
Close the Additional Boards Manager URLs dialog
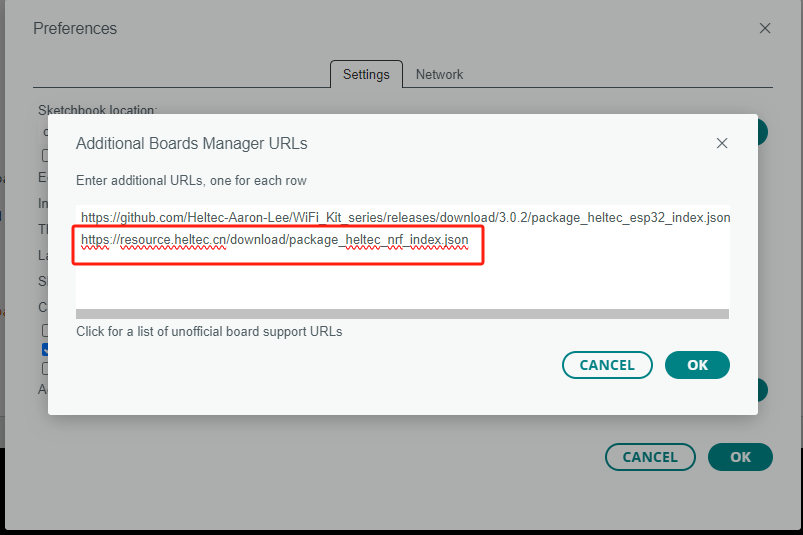coord(722,144)
